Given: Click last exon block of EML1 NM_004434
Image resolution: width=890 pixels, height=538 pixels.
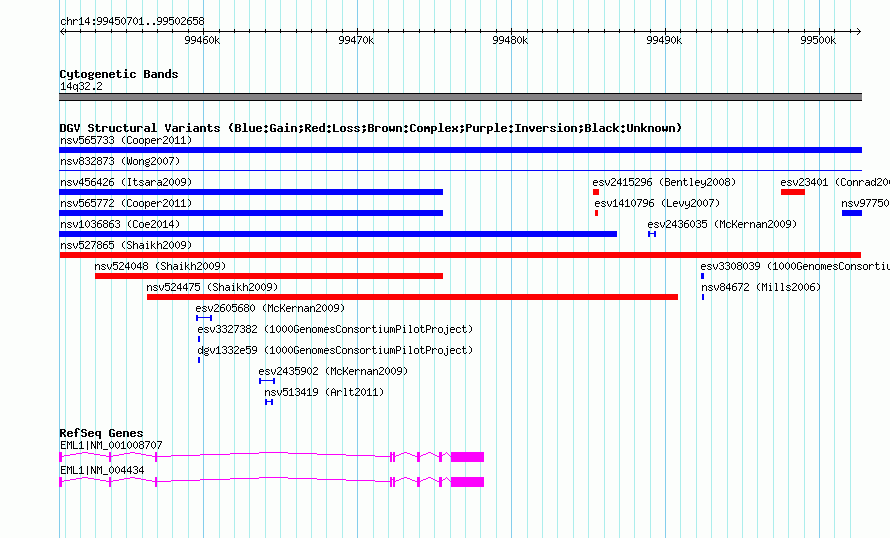Looking at the screenshot, I should (x=467, y=482).
